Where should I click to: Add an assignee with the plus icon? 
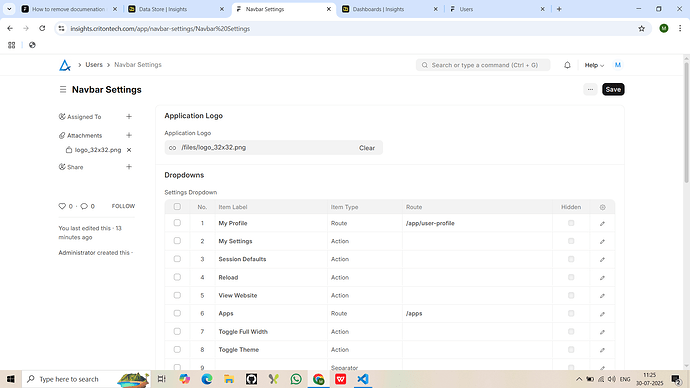[129, 117]
